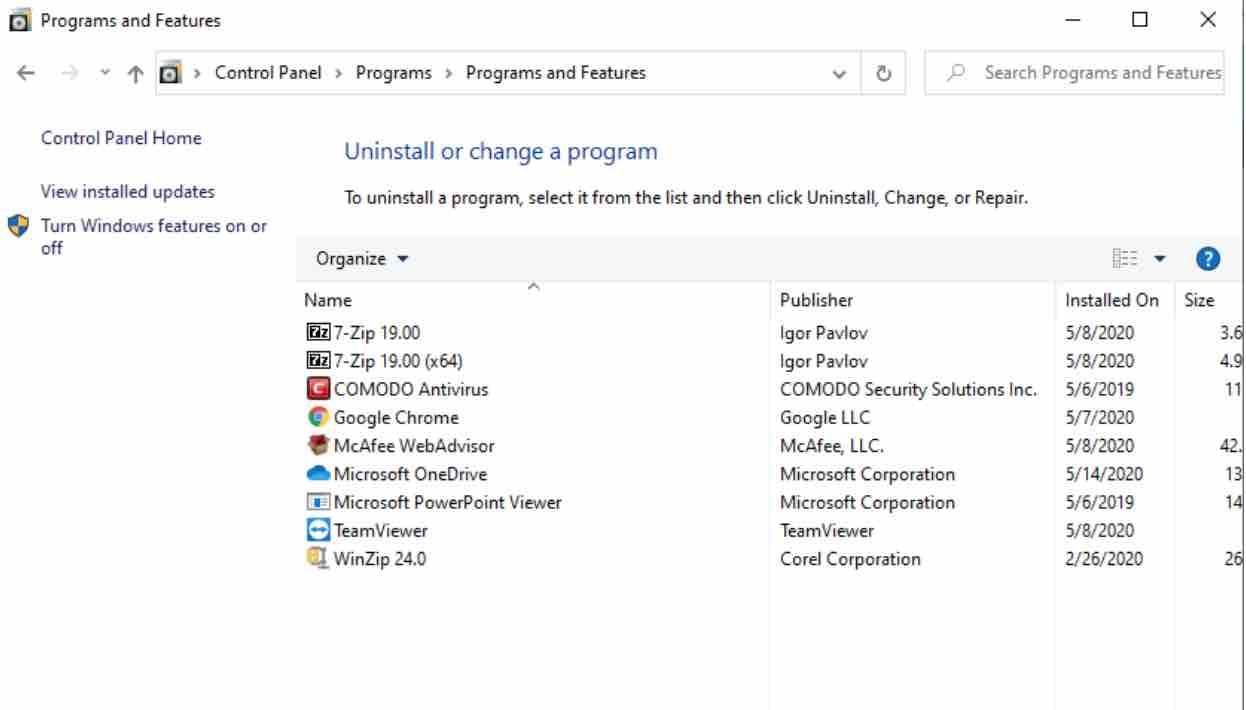Click the McAfee WebAdvisor icon
Viewport: 1246px width, 710px height.
[318, 445]
